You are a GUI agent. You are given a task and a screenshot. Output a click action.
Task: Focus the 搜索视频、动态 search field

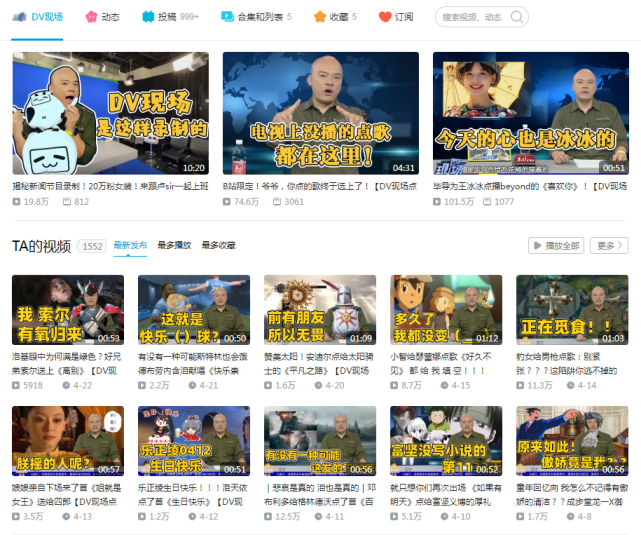pos(472,17)
